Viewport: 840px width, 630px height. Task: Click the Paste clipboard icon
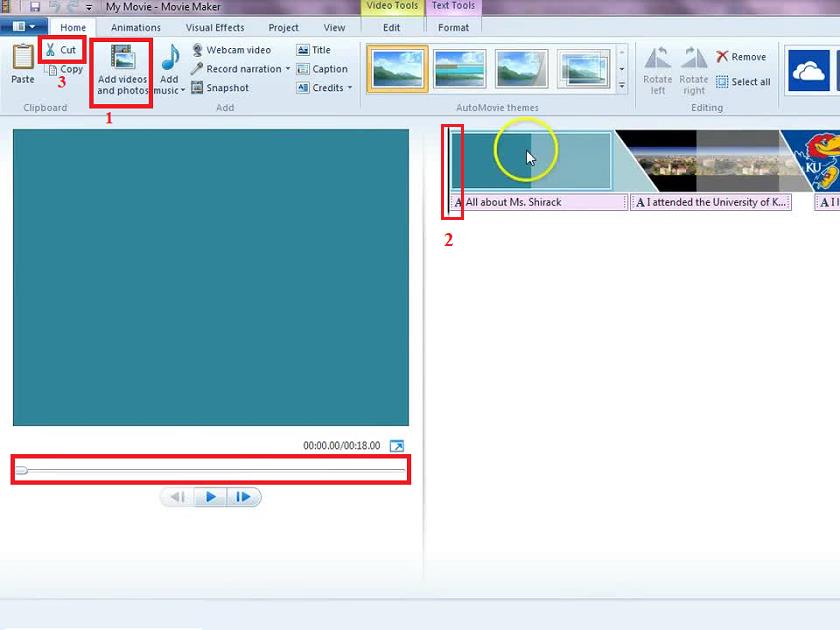(x=22, y=58)
